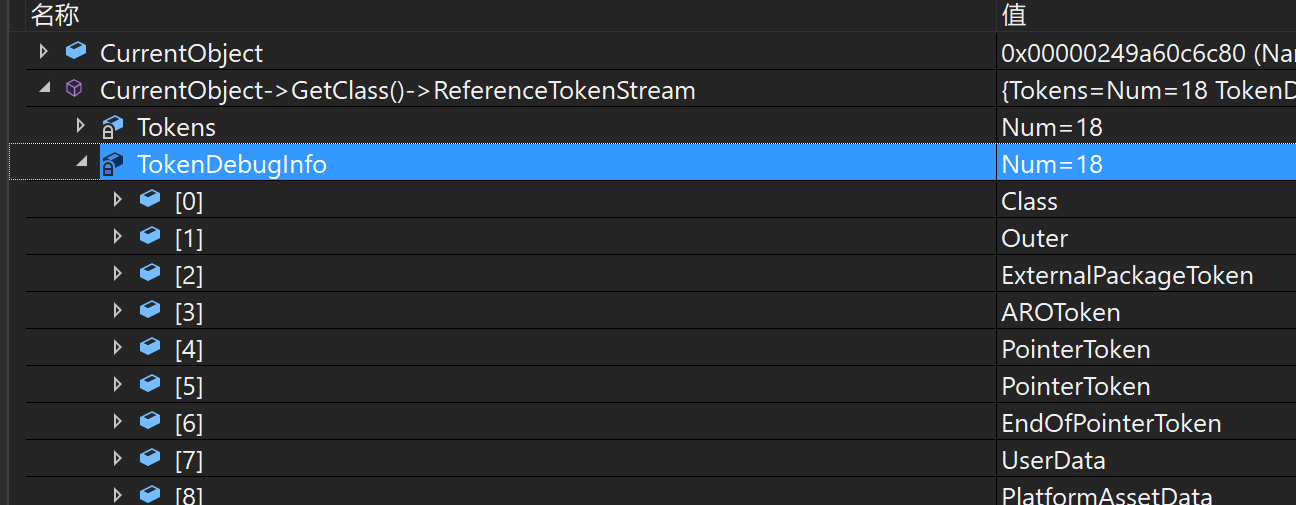Collapse the TokenDebugInfo array
The height and width of the screenshot is (505, 1296).
pyautogui.click(x=82, y=163)
